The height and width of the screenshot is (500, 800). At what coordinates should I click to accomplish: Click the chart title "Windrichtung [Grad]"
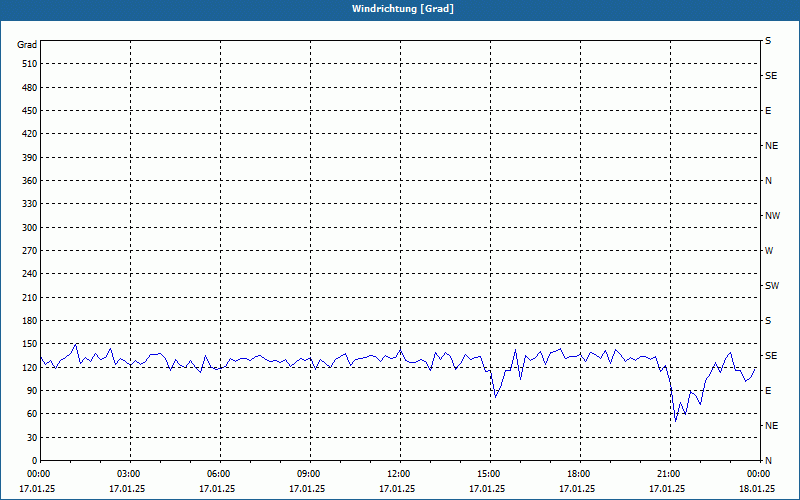(403, 9)
